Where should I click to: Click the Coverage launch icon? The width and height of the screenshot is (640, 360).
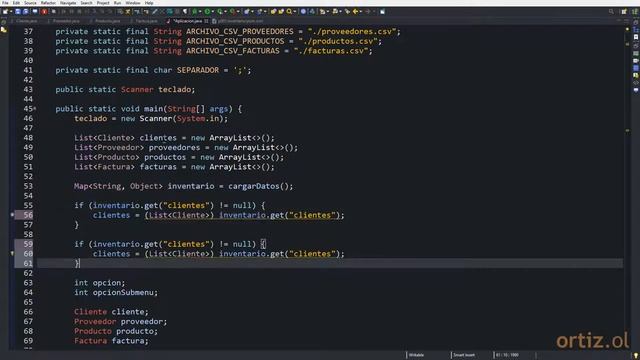click(x=220, y=11)
